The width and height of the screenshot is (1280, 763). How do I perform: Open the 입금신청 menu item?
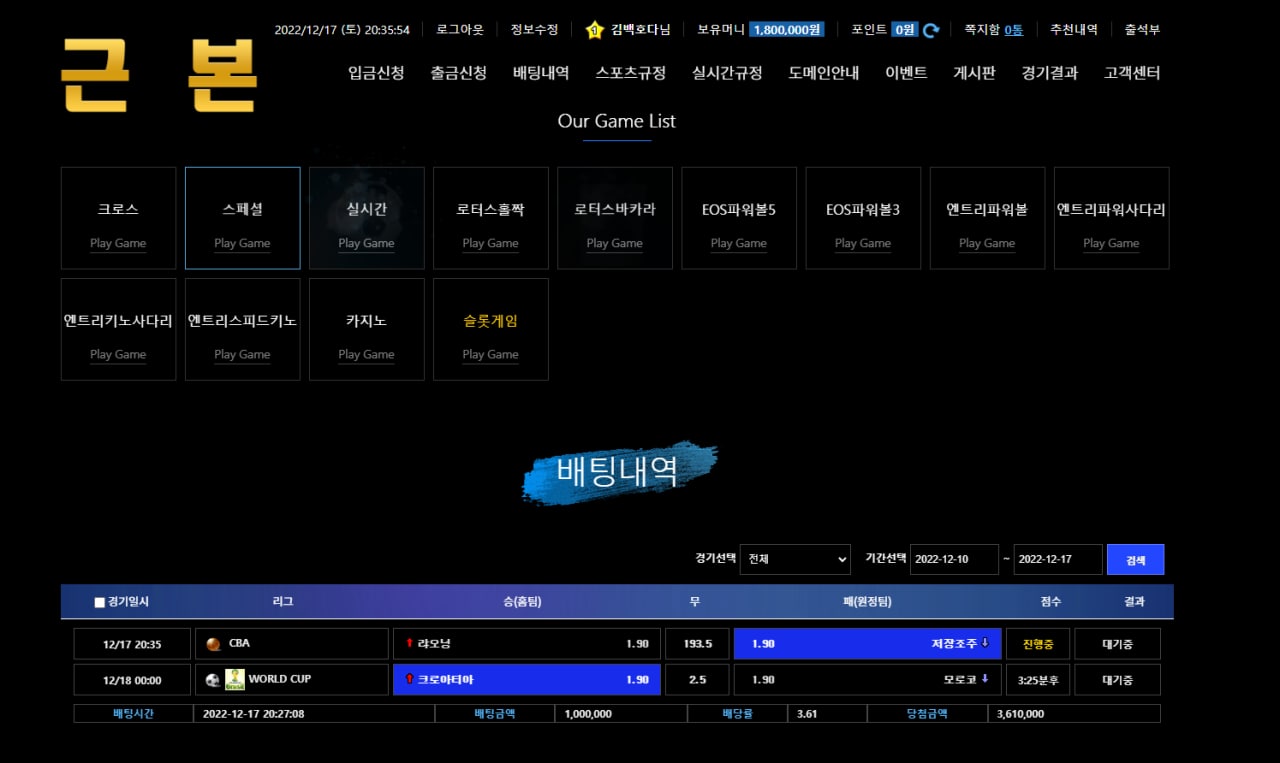[376, 73]
